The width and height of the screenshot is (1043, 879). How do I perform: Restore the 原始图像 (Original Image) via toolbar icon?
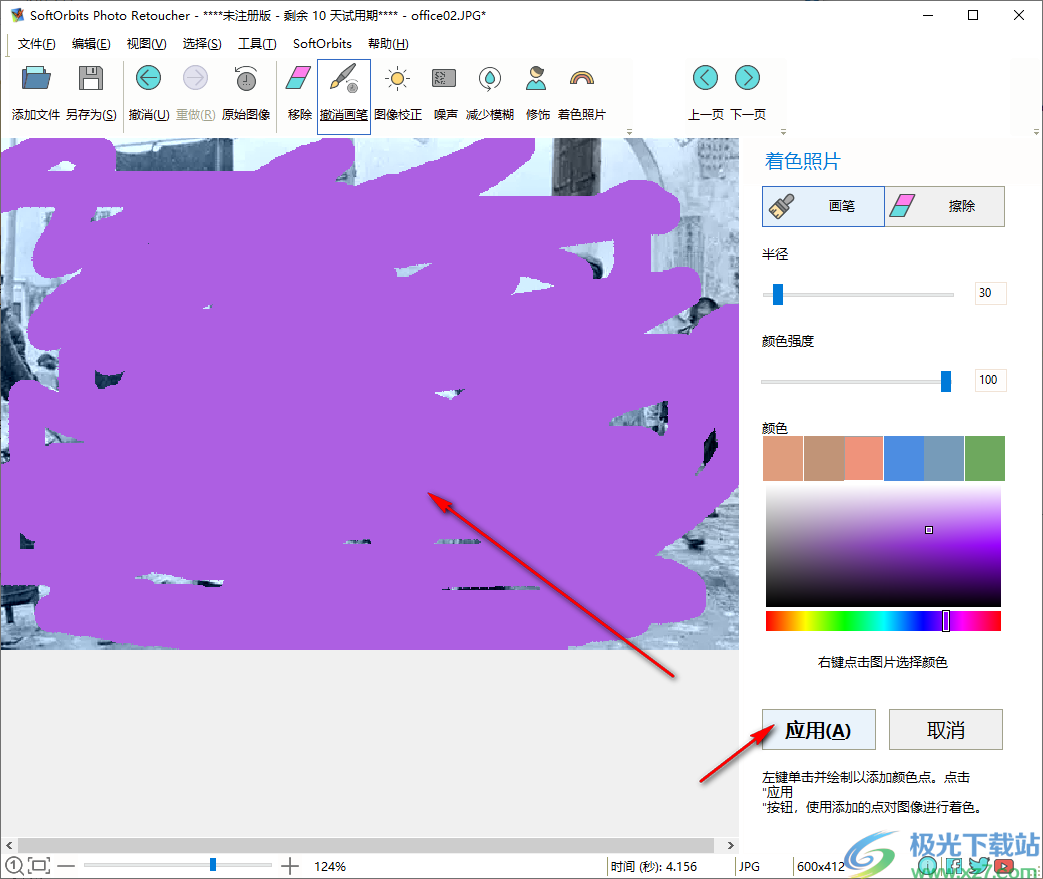pos(245,79)
